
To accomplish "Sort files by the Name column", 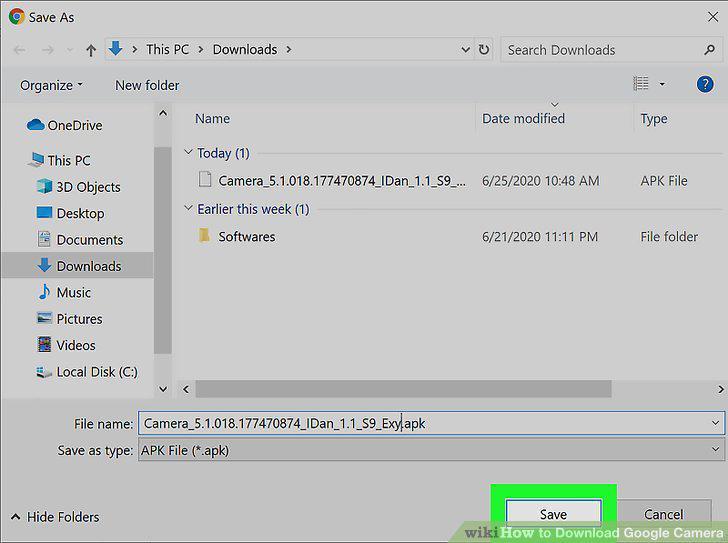I will pos(212,119).
